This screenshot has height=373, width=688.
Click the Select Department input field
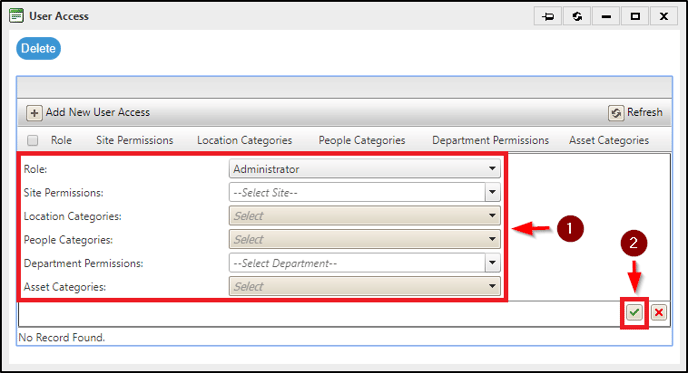[357, 263]
